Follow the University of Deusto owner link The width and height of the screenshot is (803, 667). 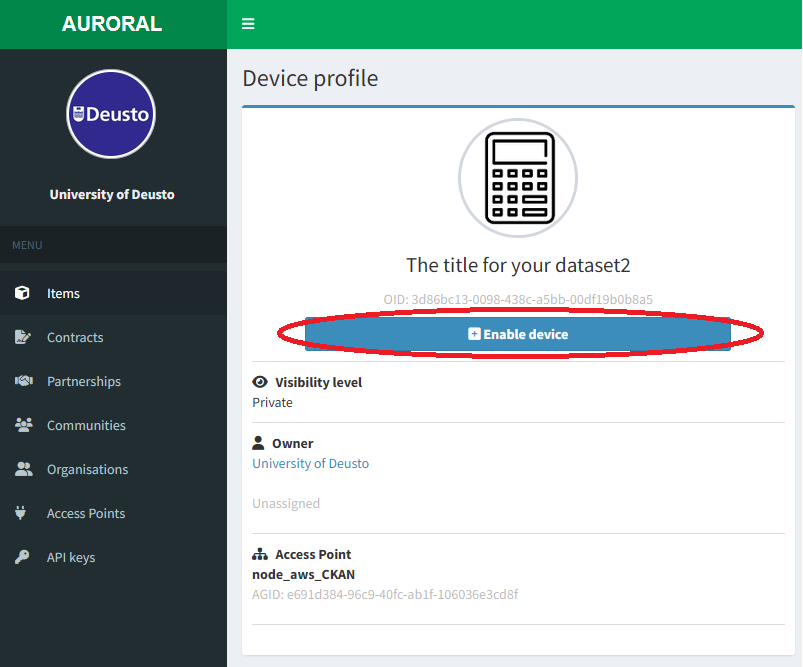pos(310,463)
